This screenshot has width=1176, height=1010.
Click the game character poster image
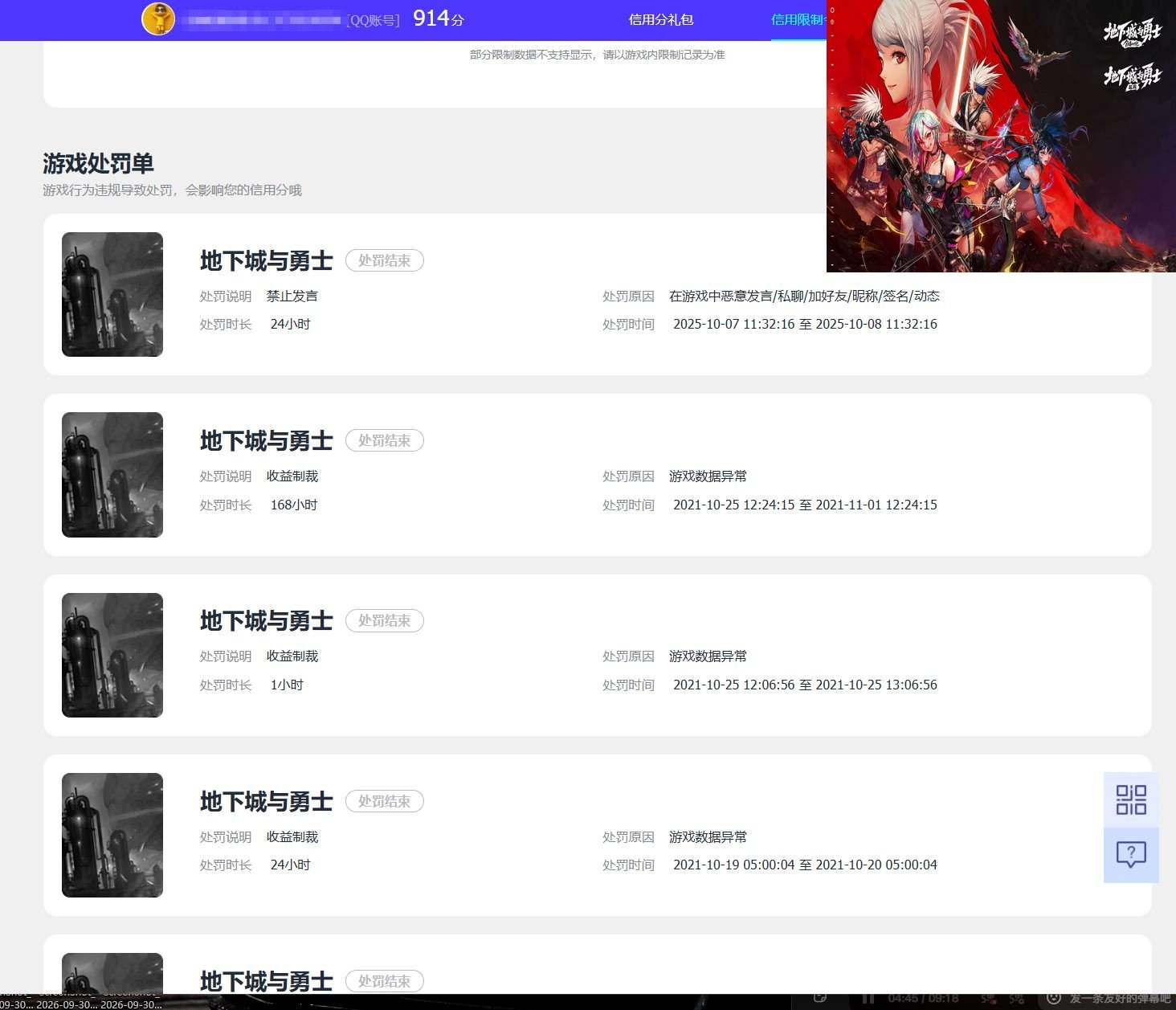coord(1001,136)
